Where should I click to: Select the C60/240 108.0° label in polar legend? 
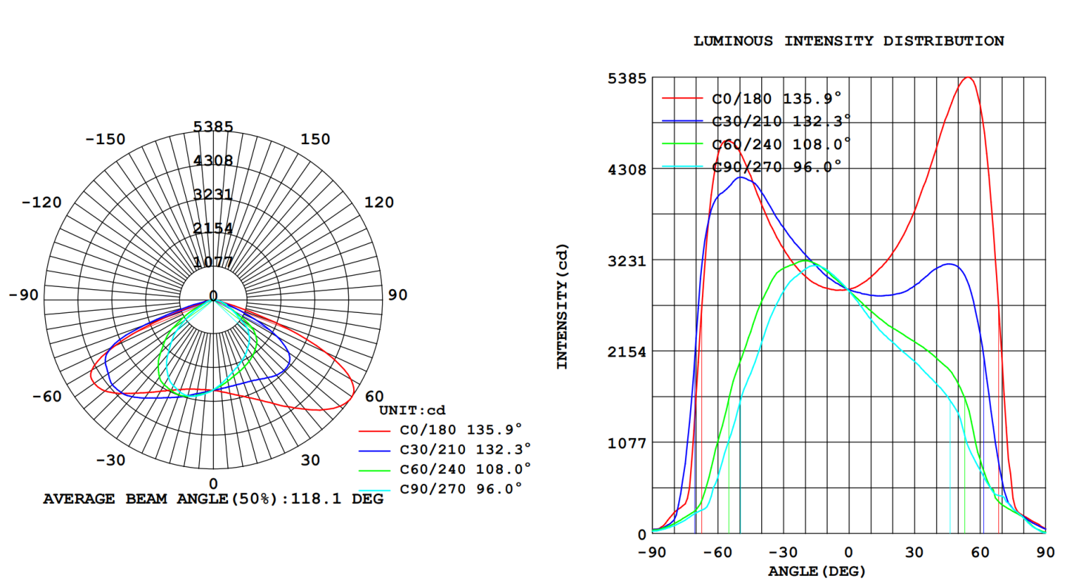pos(464,468)
